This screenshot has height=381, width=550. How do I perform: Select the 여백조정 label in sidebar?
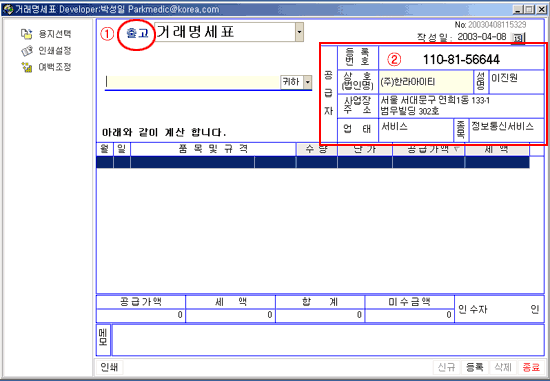point(55,67)
